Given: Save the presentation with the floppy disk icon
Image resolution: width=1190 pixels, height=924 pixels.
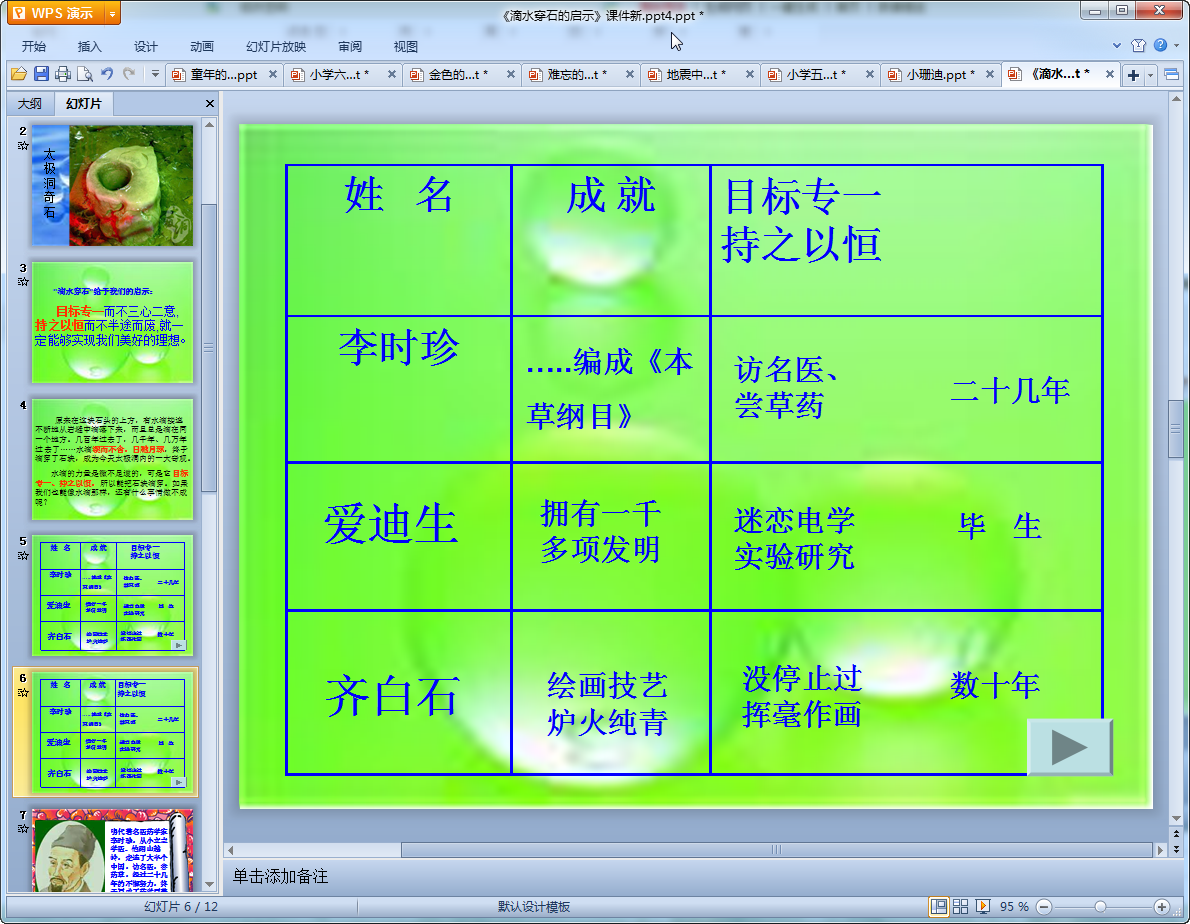Looking at the screenshot, I should click(x=41, y=74).
